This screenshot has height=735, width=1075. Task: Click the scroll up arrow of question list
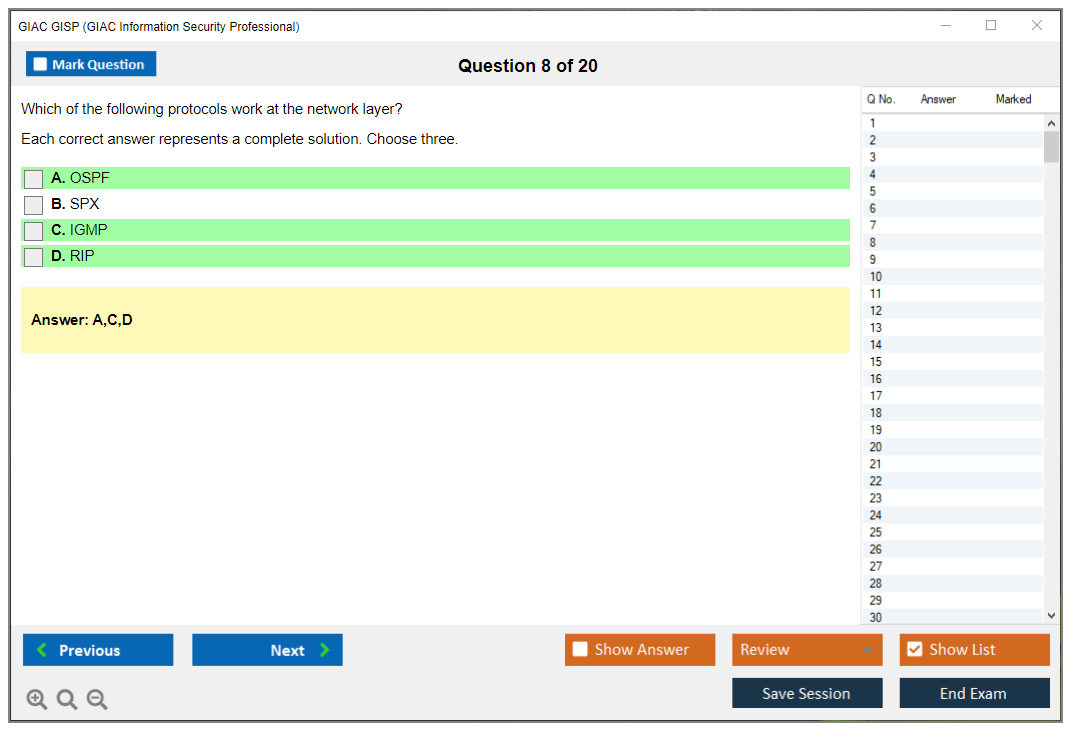[x=1051, y=122]
